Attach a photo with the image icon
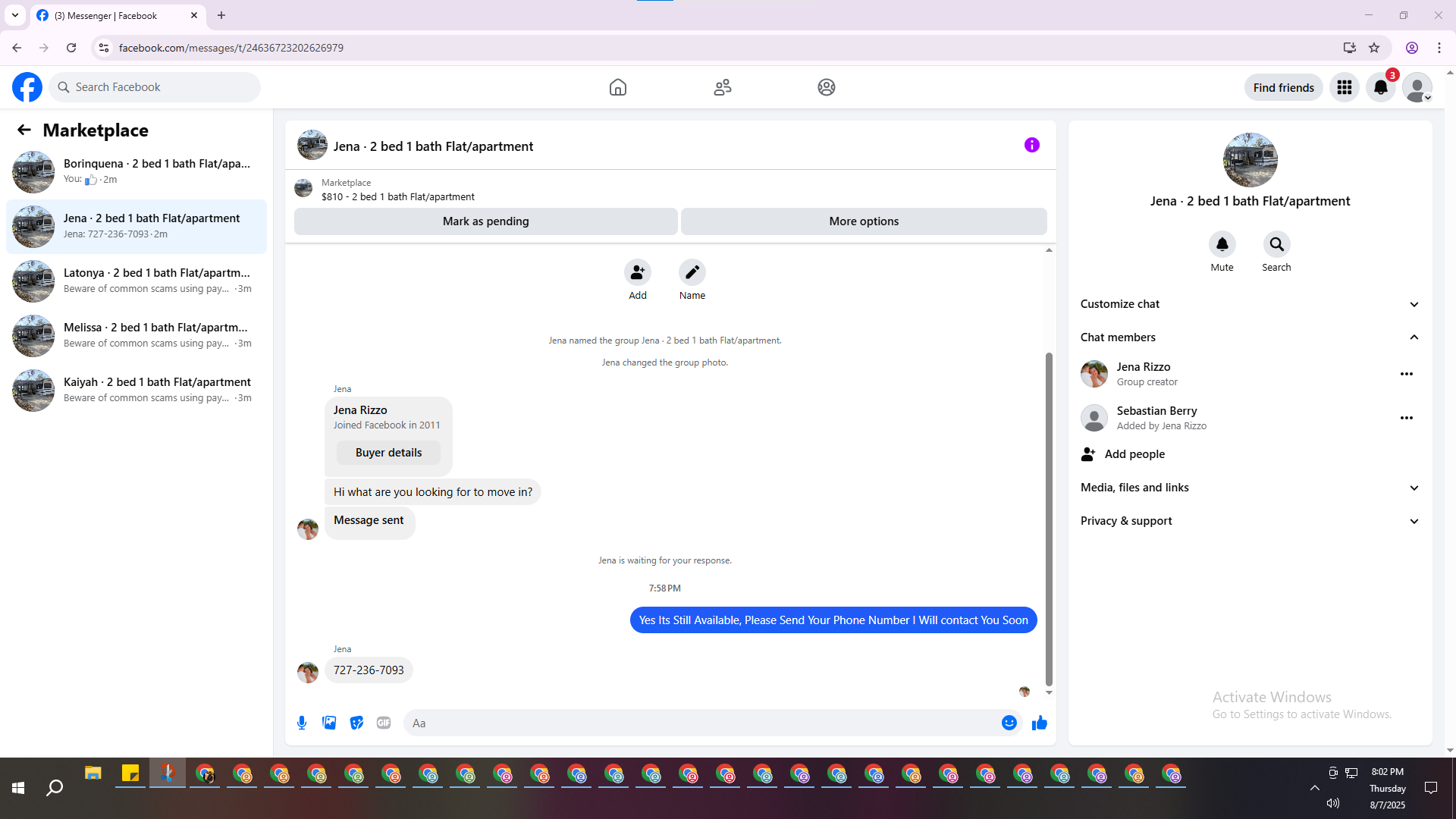This screenshot has height=819, width=1456. pos(329,723)
